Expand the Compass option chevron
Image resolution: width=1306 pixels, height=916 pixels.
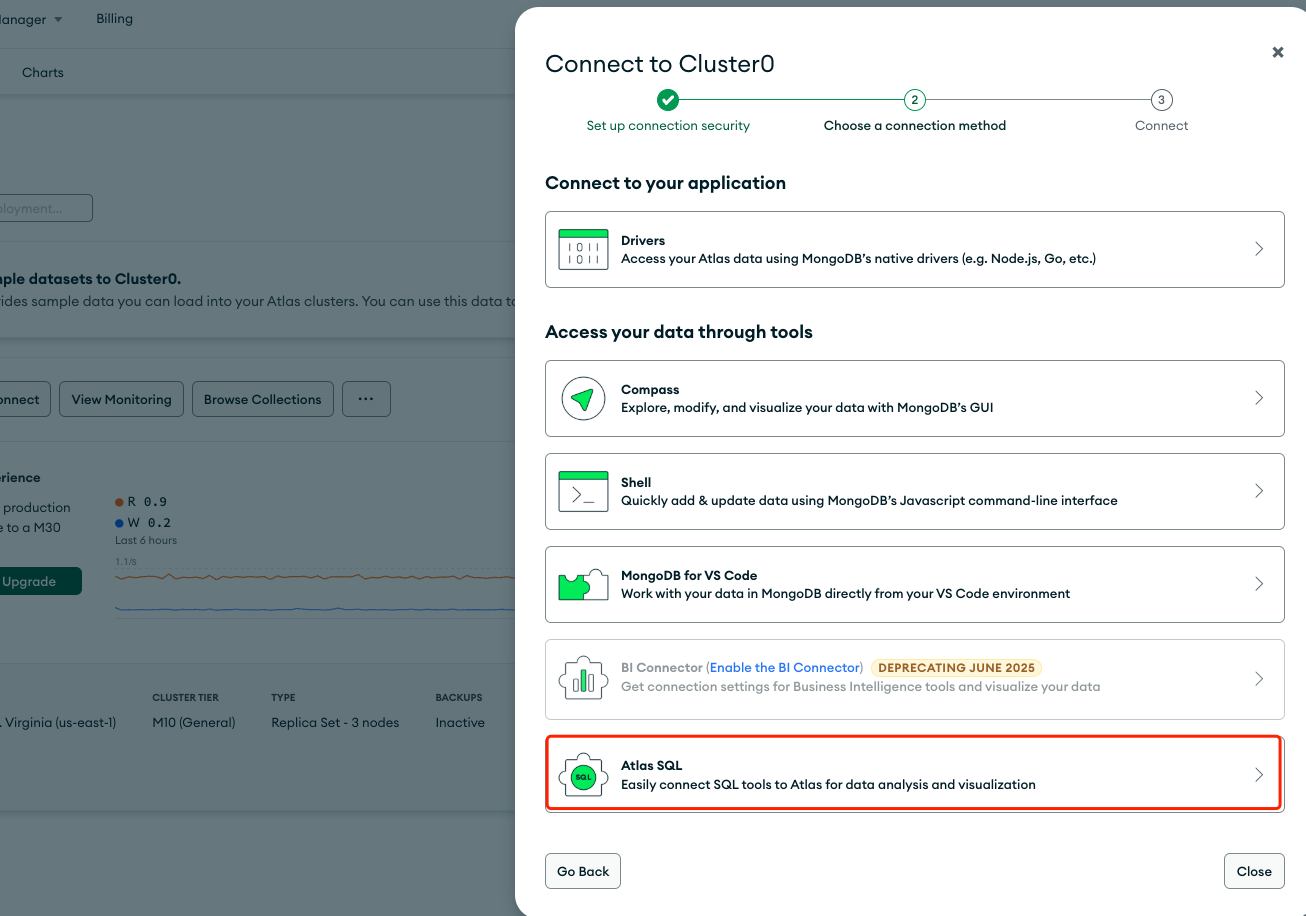[x=1259, y=398]
